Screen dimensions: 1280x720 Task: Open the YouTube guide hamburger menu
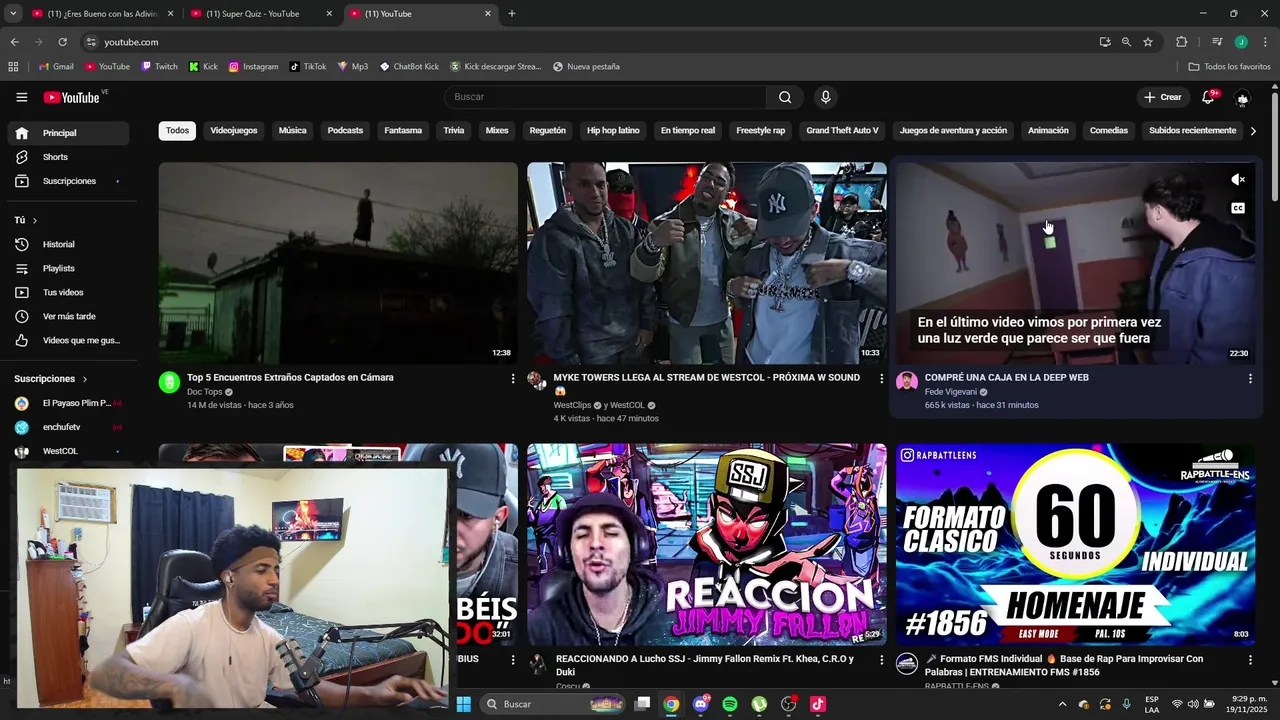(x=21, y=97)
